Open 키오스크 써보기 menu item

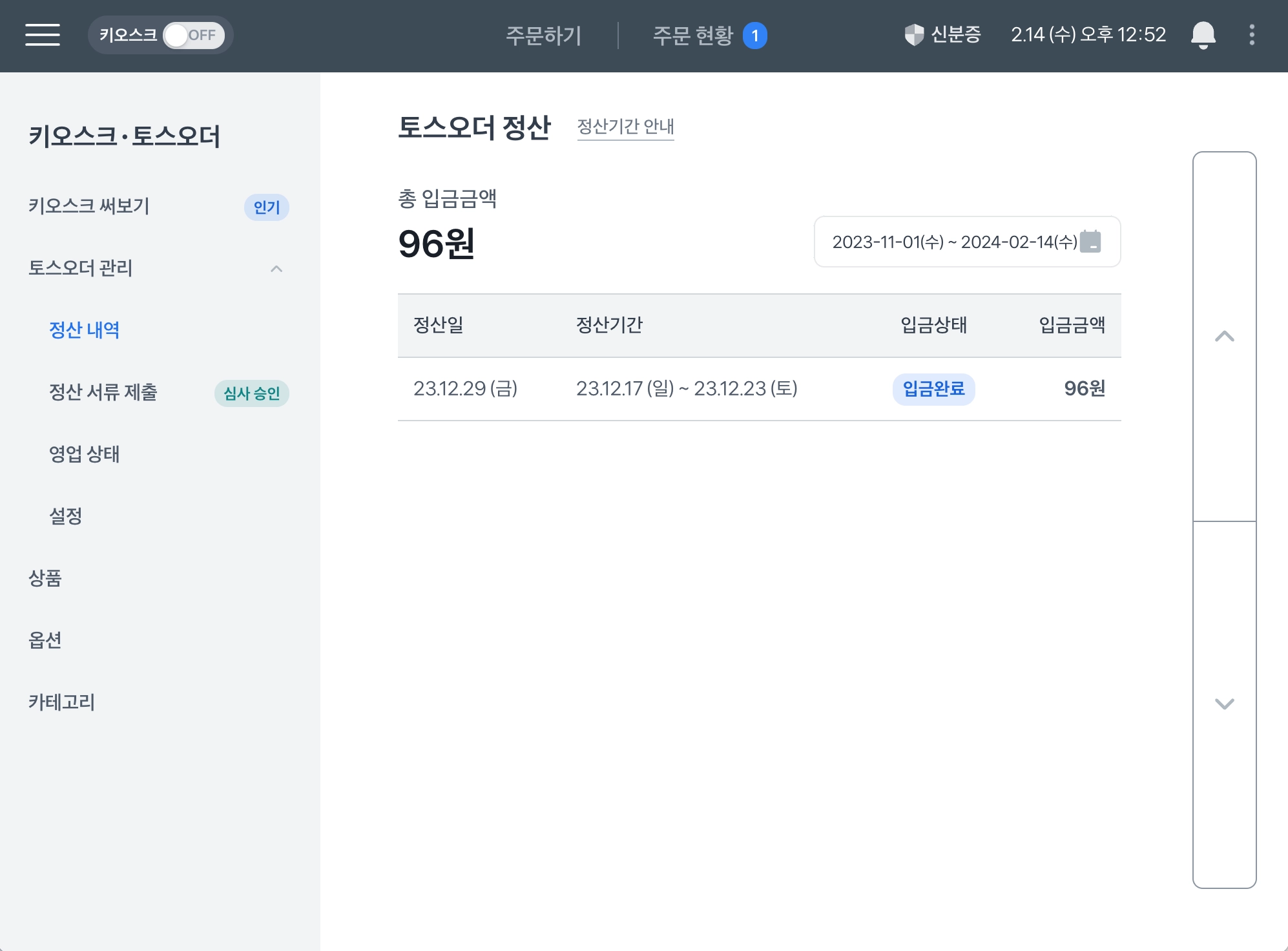89,206
